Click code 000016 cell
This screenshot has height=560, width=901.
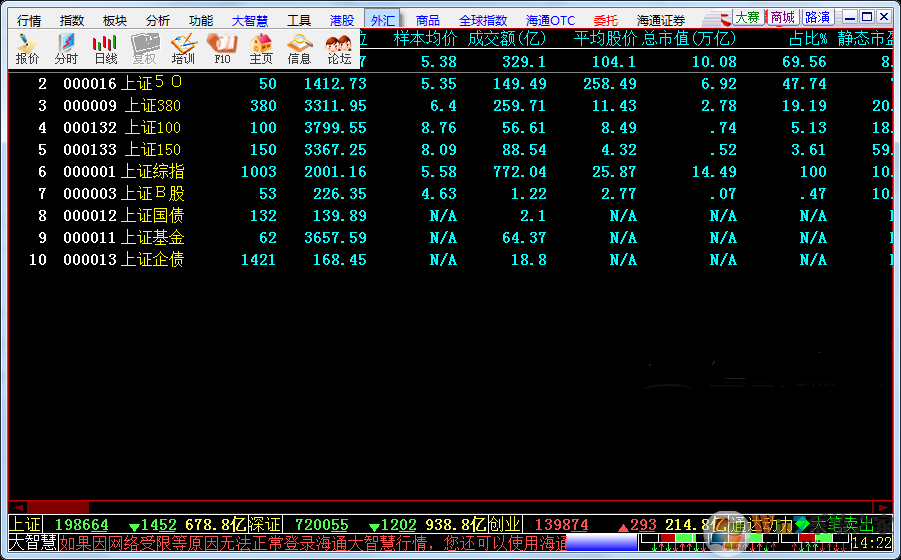click(90, 84)
